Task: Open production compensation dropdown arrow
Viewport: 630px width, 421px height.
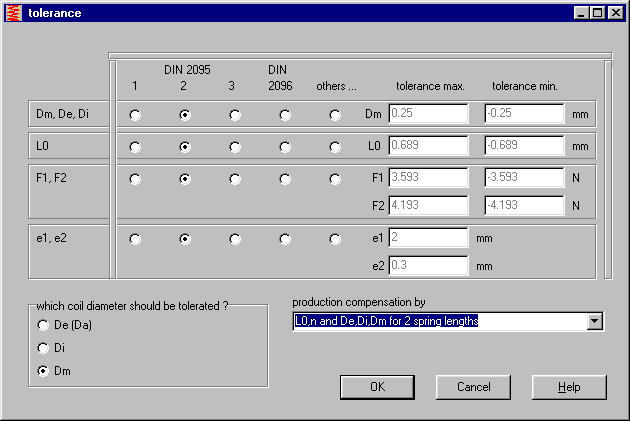Action: click(x=595, y=321)
